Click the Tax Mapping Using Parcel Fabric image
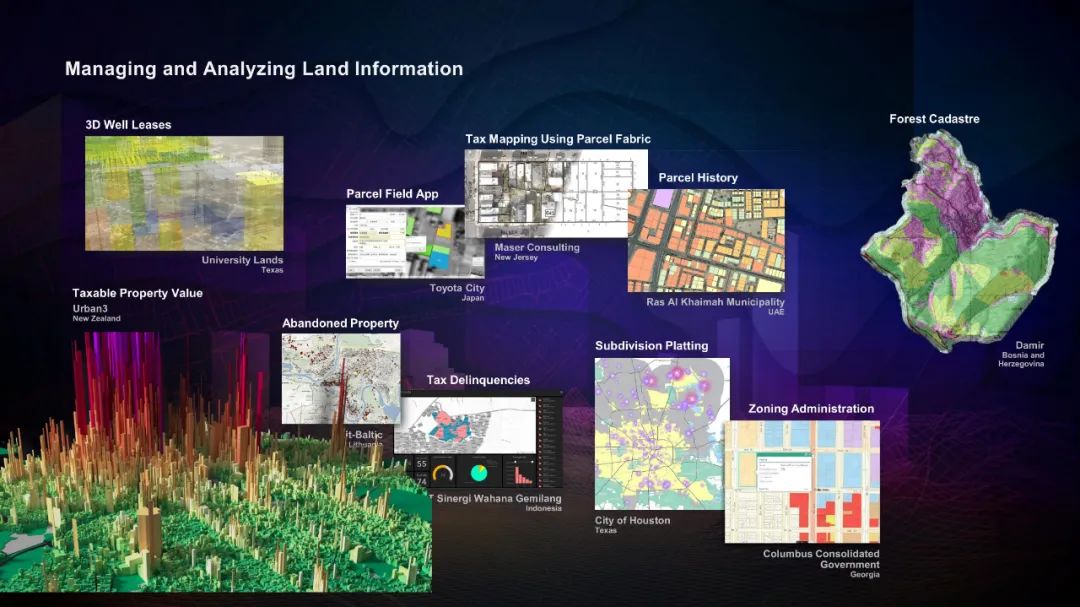The width and height of the screenshot is (1080, 607). [556, 187]
